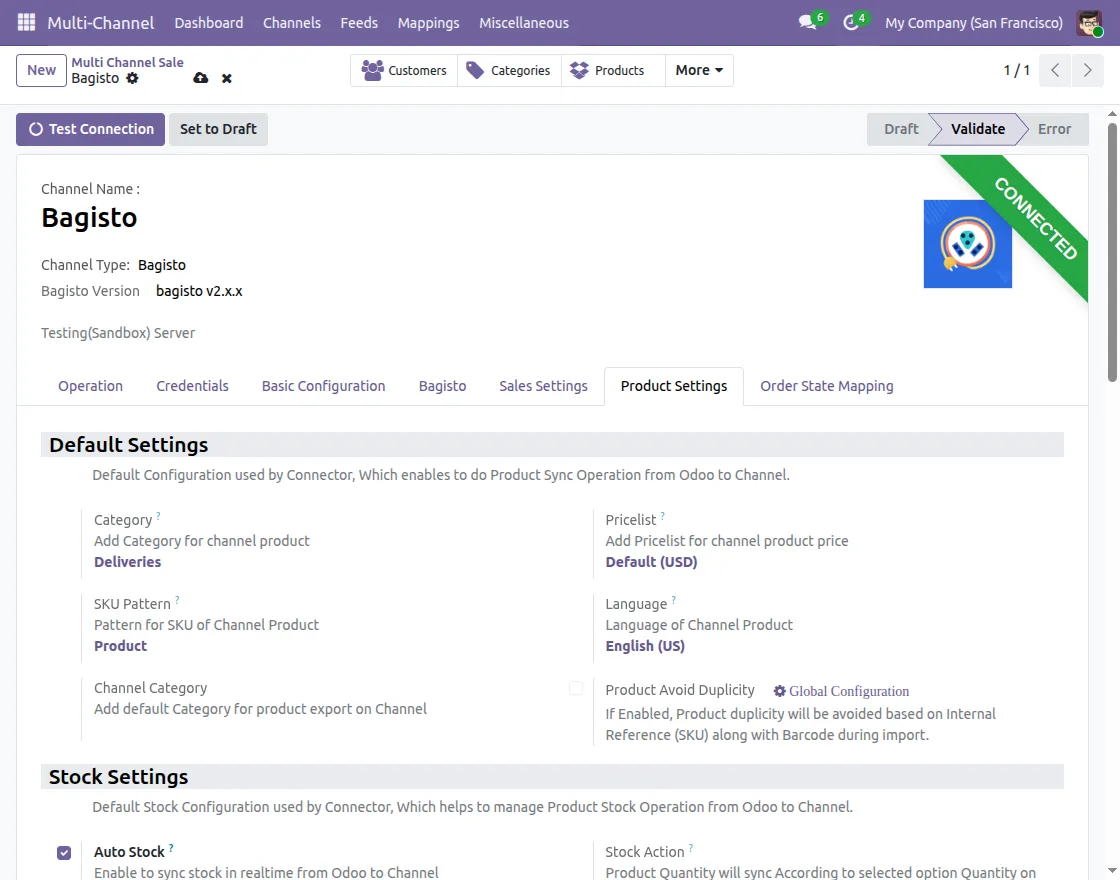The image size is (1120, 880).
Task: Select the Product Settings tab
Action: tap(674, 386)
